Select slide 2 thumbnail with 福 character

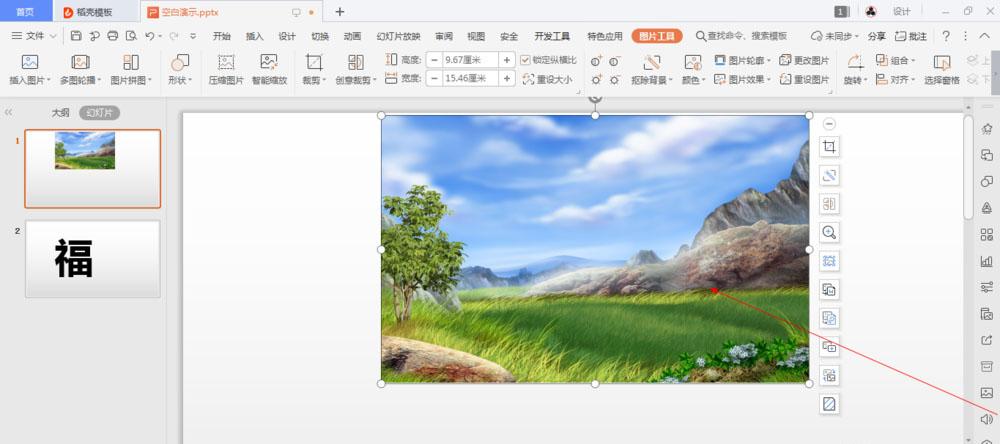point(92,258)
